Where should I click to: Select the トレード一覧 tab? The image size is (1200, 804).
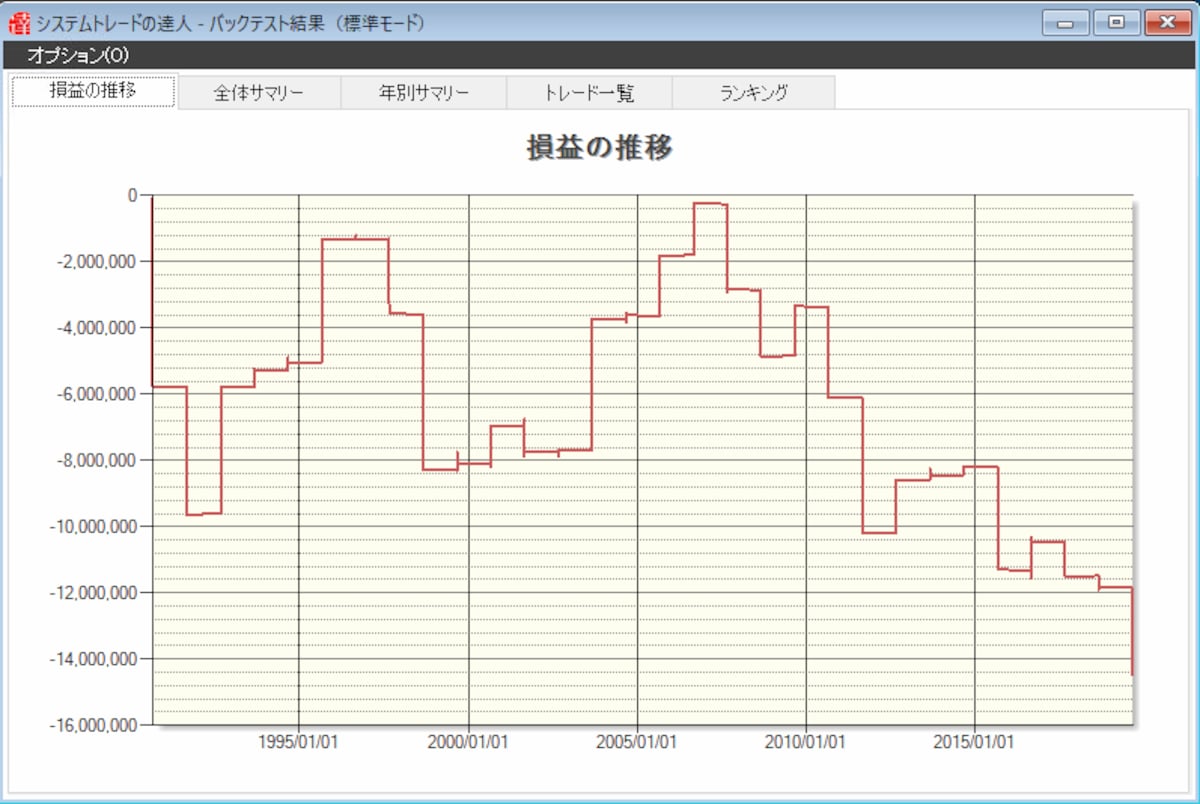point(589,93)
